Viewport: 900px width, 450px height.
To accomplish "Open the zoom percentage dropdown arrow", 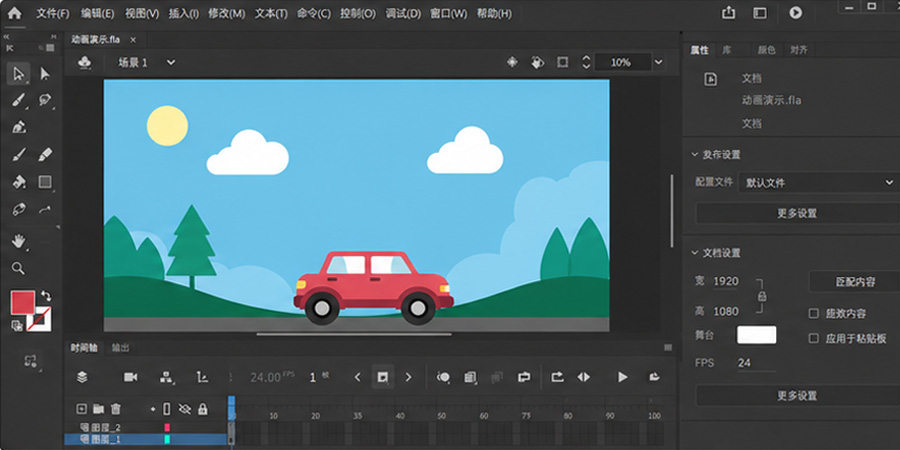I will [x=659, y=62].
